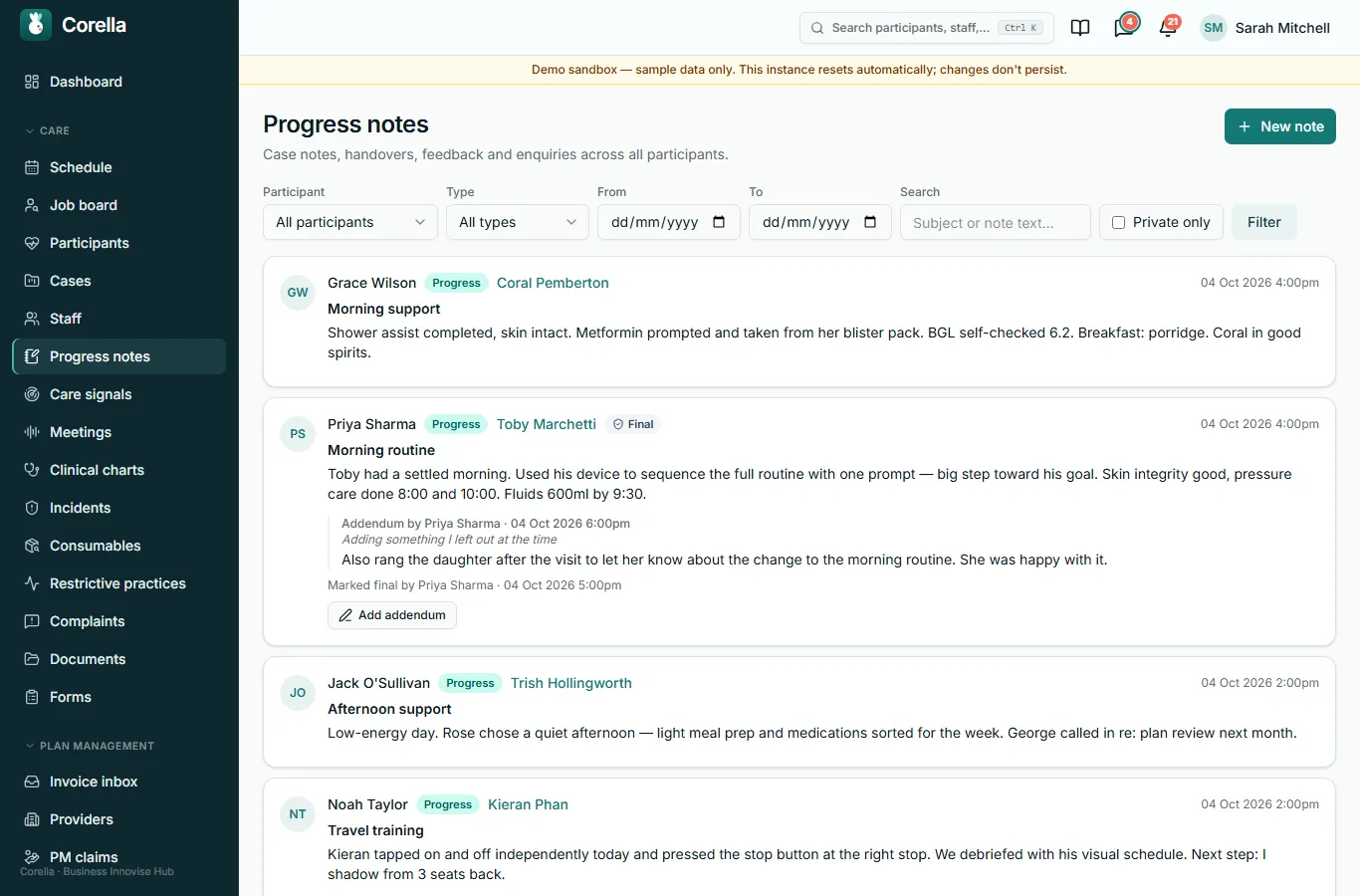Image resolution: width=1360 pixels, height=896 pixels.
Task: Go to Dashboard in sidebar
Action: [119, 82]
